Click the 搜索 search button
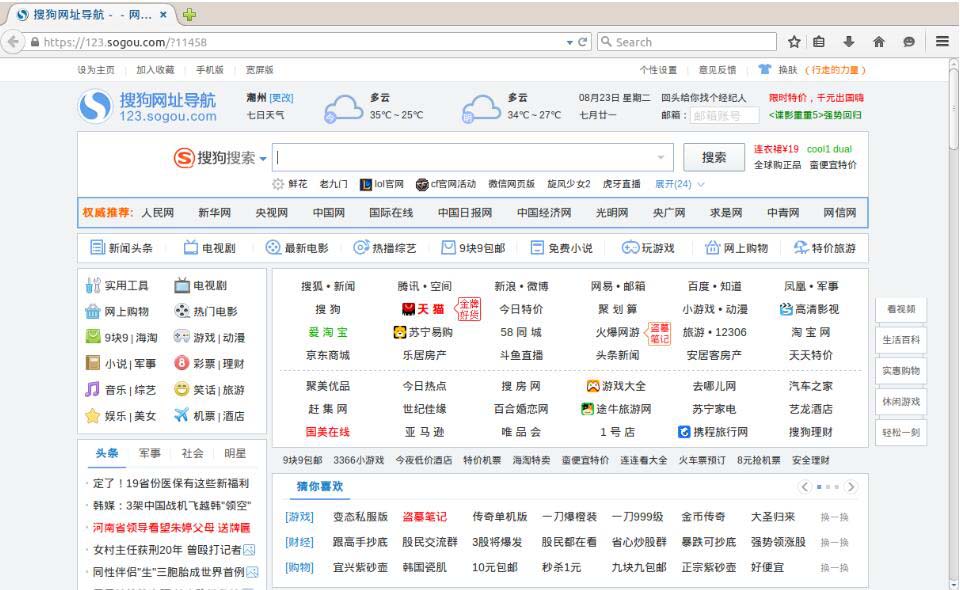960x590 pixels. point(714,158)
